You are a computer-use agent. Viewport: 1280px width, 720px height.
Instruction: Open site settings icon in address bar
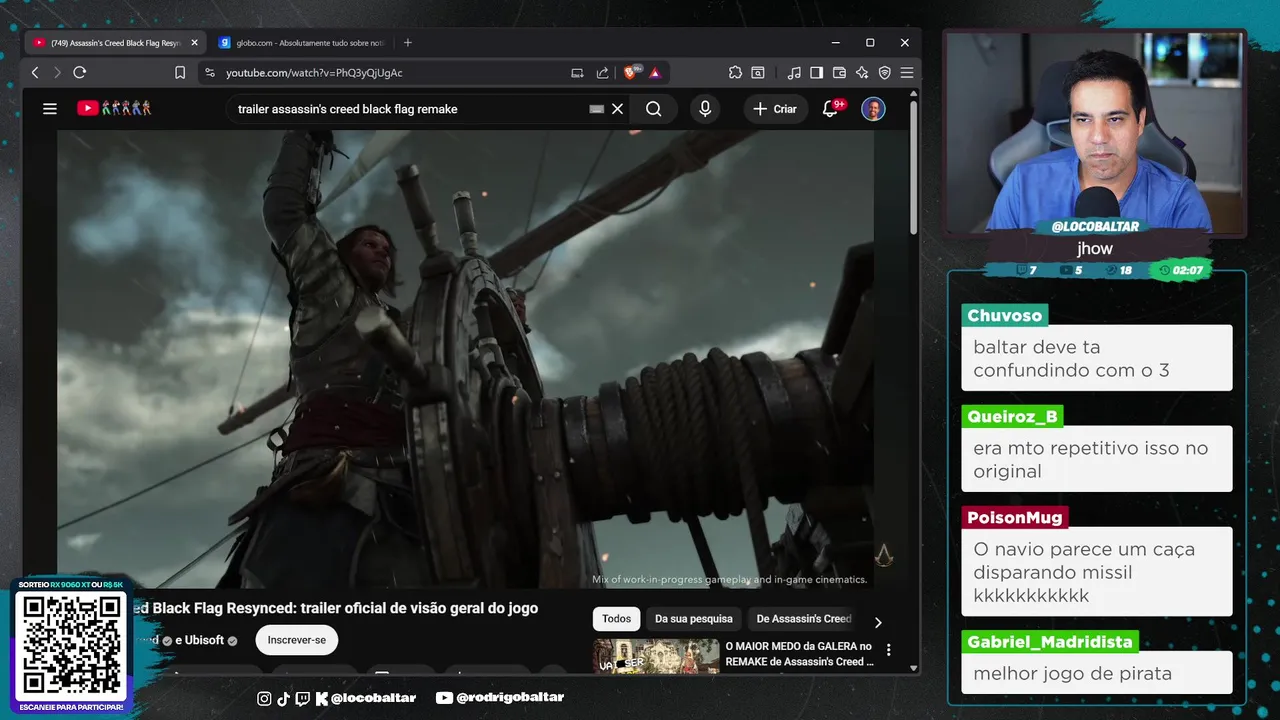(x=209, y=72)
